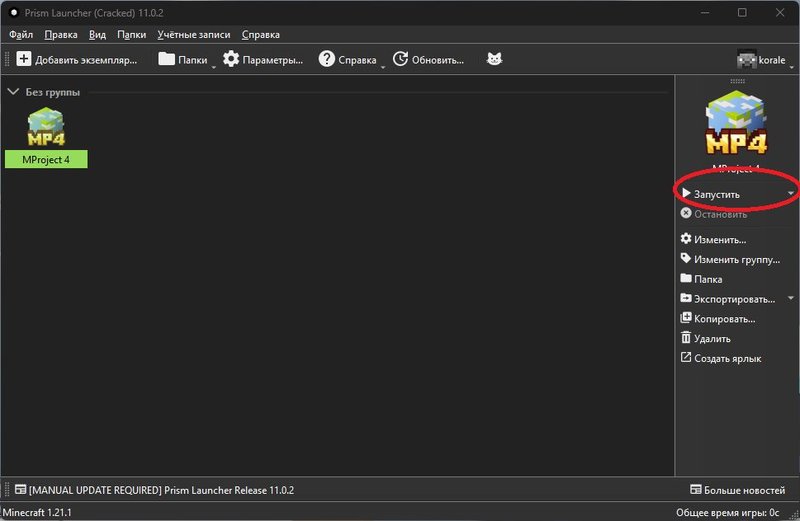This screenshot has height=521, width=800.
Task: Click Добавить экземпляр button text
Action: tap(86, 60)
